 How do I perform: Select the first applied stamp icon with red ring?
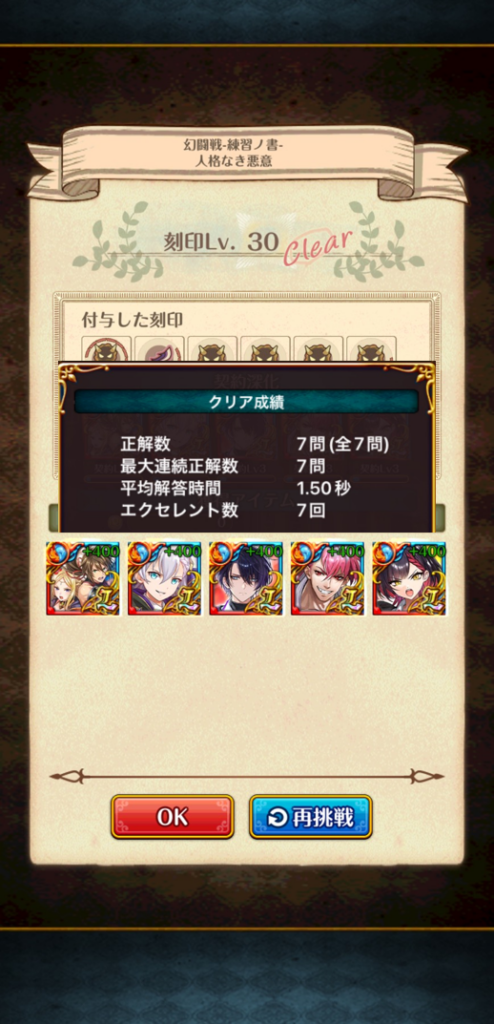[x=107, y=349]
